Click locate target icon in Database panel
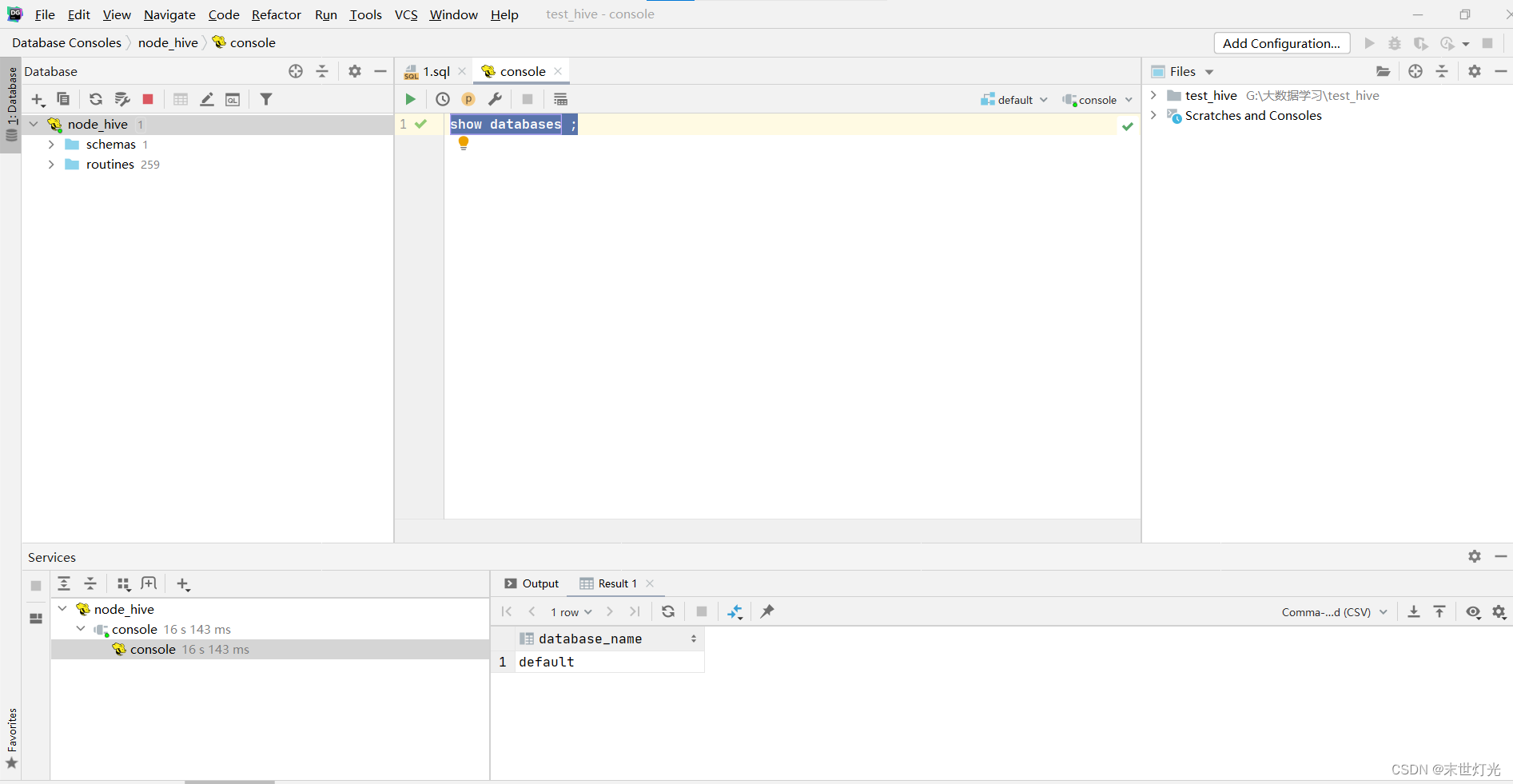Image resolution: width=1513 pixels, height=784 pixels. click(296, 71)
